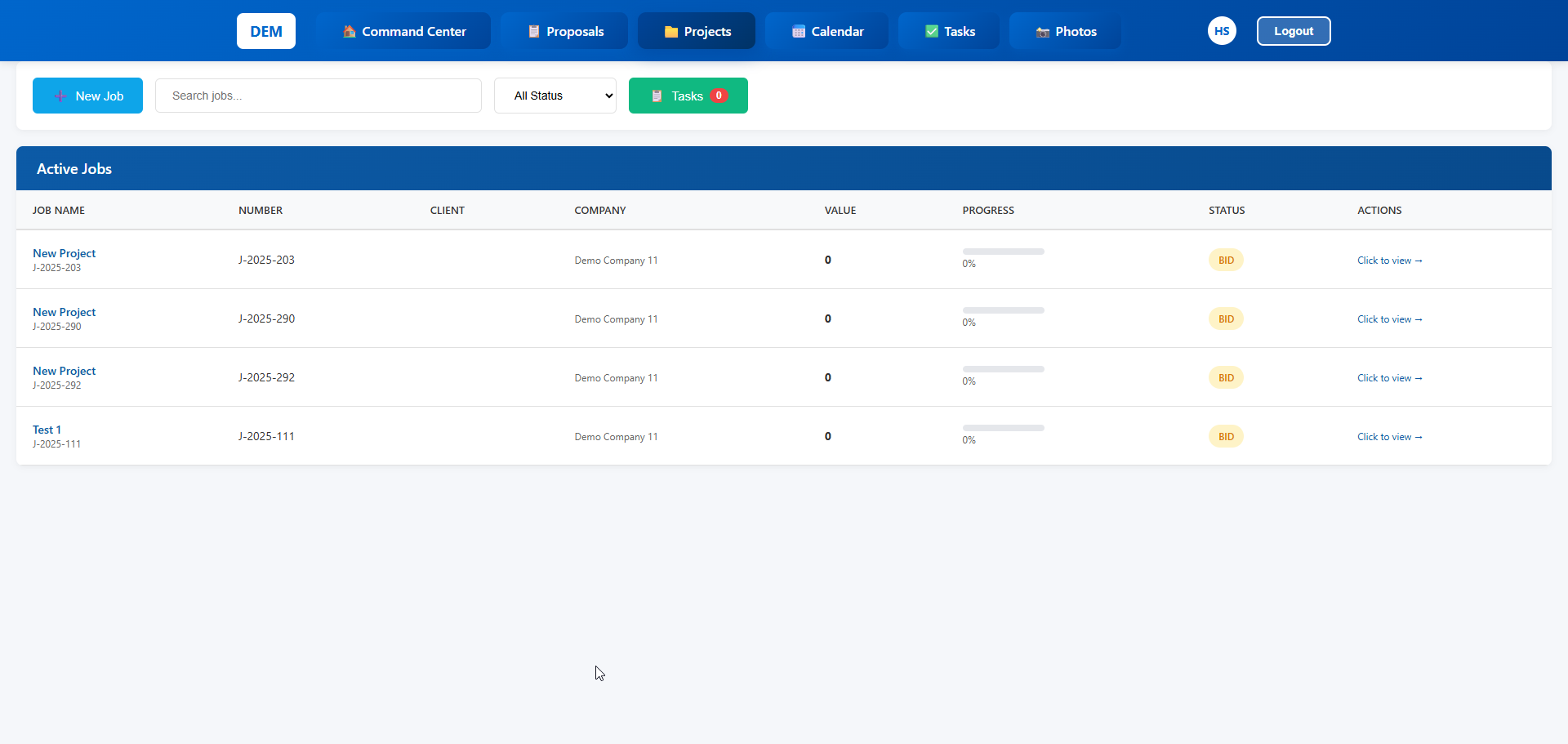Click the HS user avatar
The image size is (1568, 744).
1221,30
